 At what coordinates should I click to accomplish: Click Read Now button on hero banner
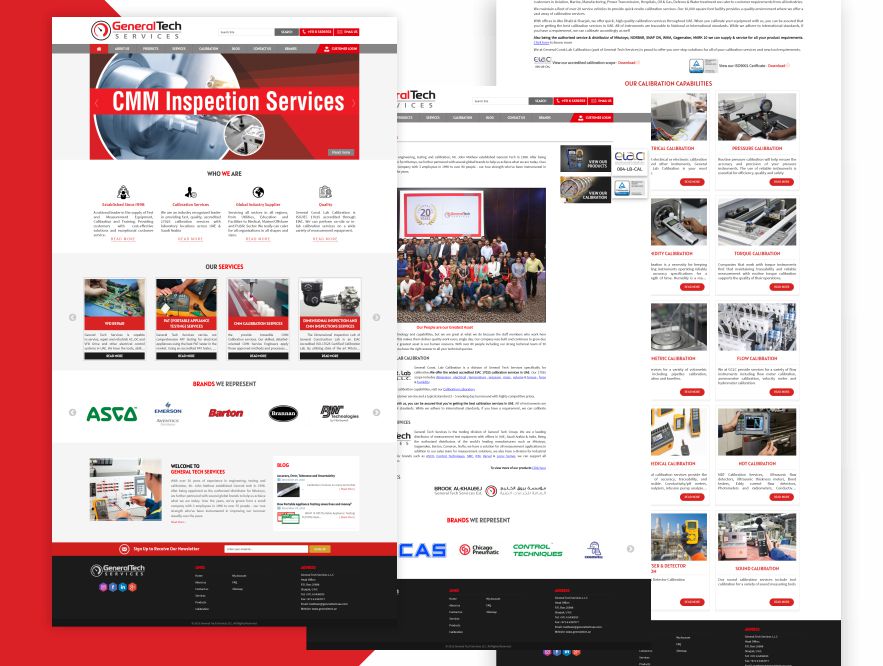point(341,153)
